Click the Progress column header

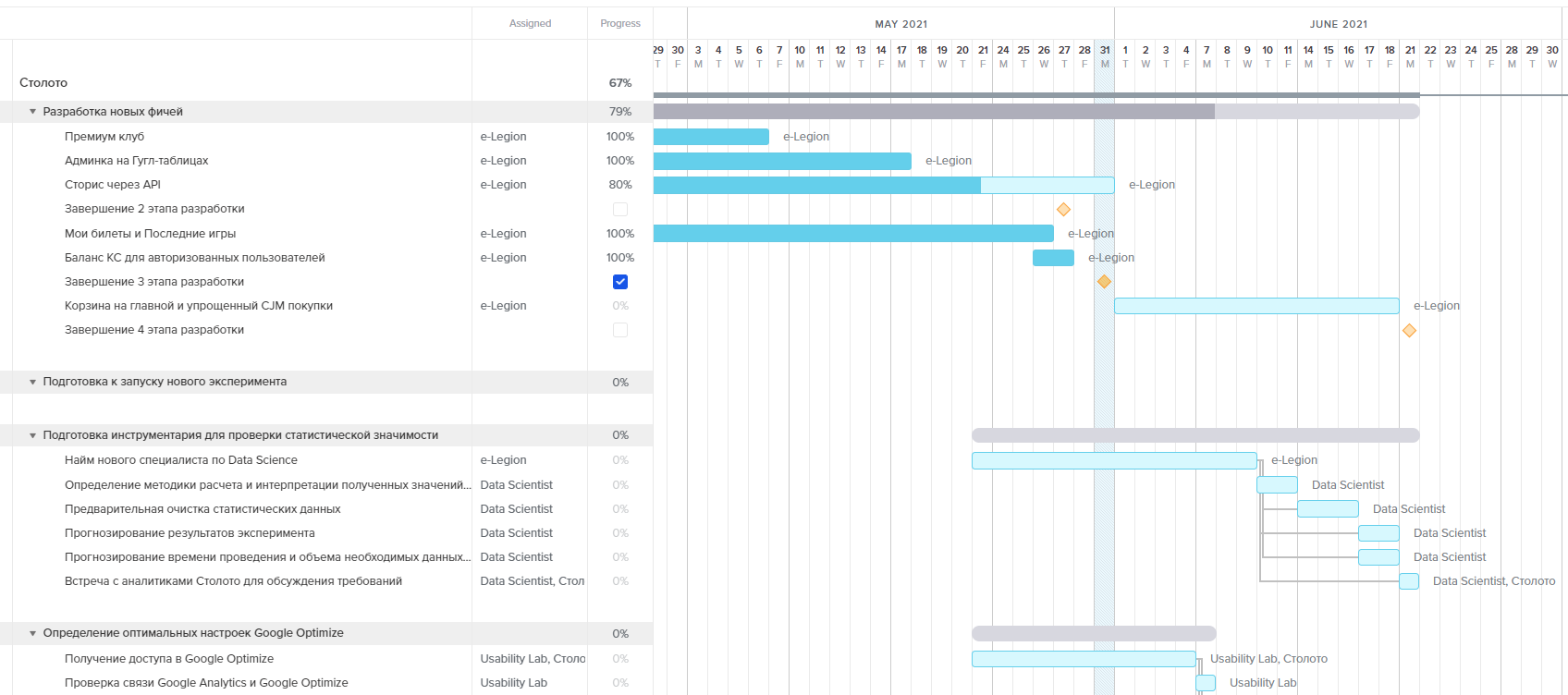[x=619, y=23]
